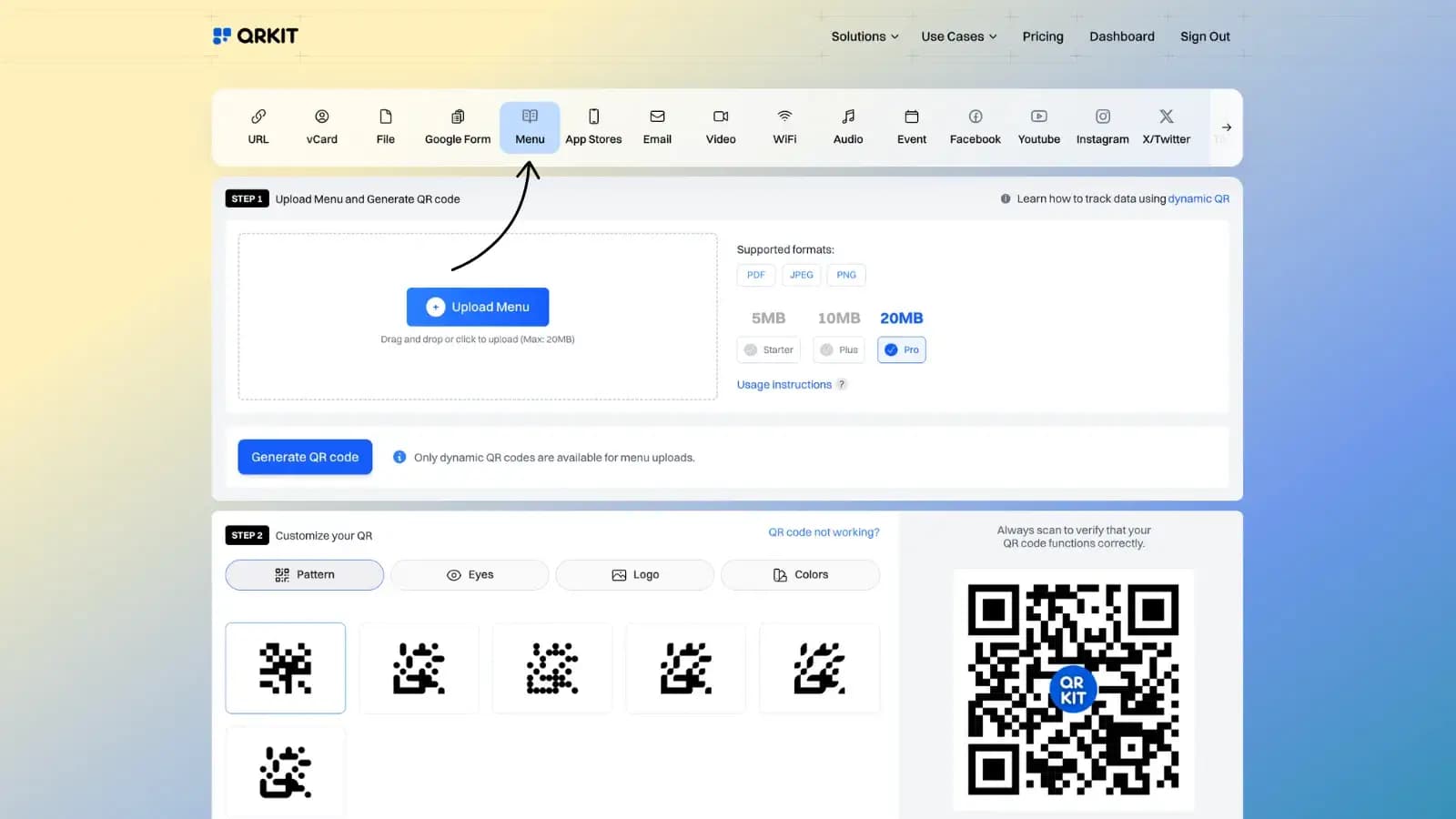The height and width of the screenshot is (819, 1456).
Task: Select the first QR pattern style thumbnail
Action: click(x=285, y=667)
